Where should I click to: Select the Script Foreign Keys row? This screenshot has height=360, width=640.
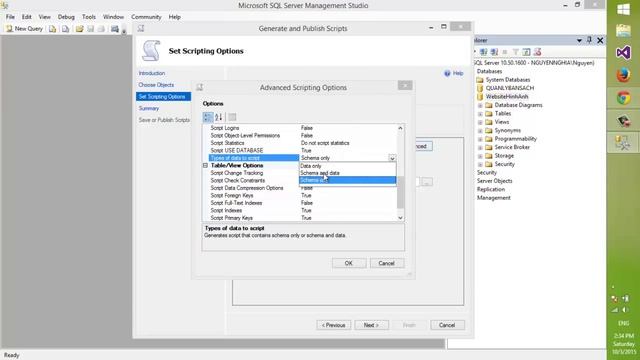click(302, 196)
